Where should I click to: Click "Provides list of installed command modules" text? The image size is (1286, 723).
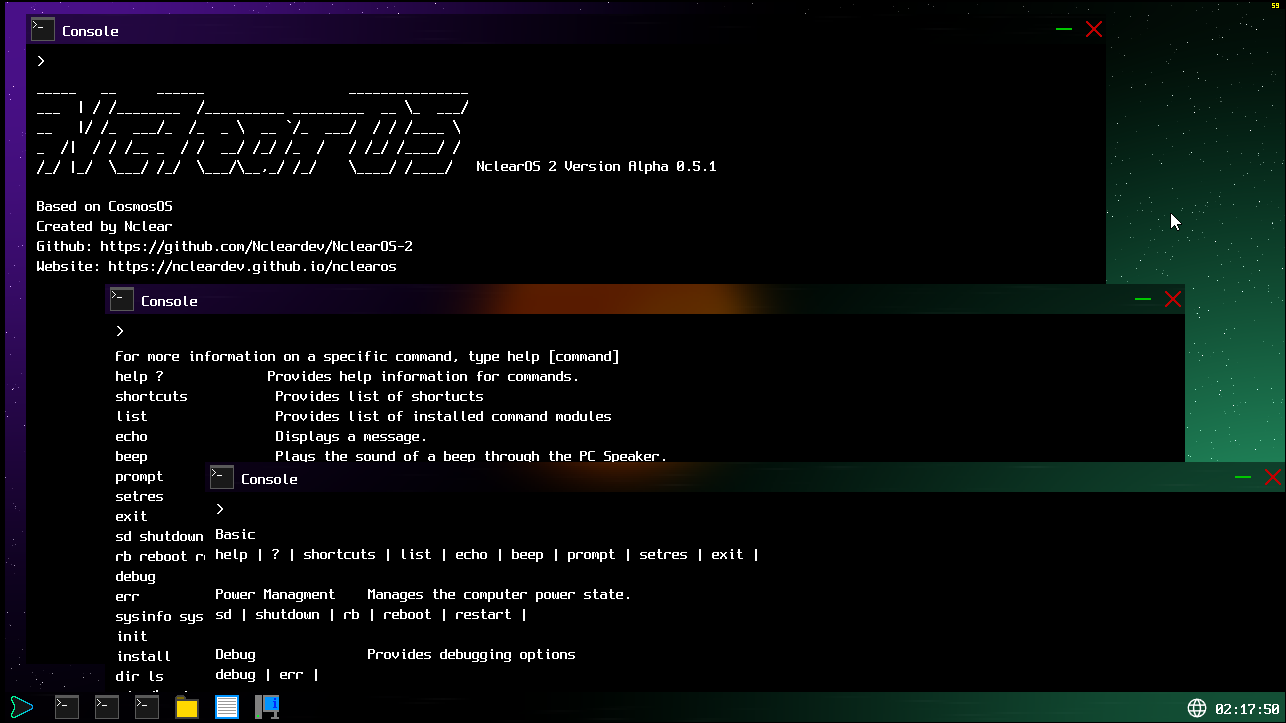tap(443, 416)
